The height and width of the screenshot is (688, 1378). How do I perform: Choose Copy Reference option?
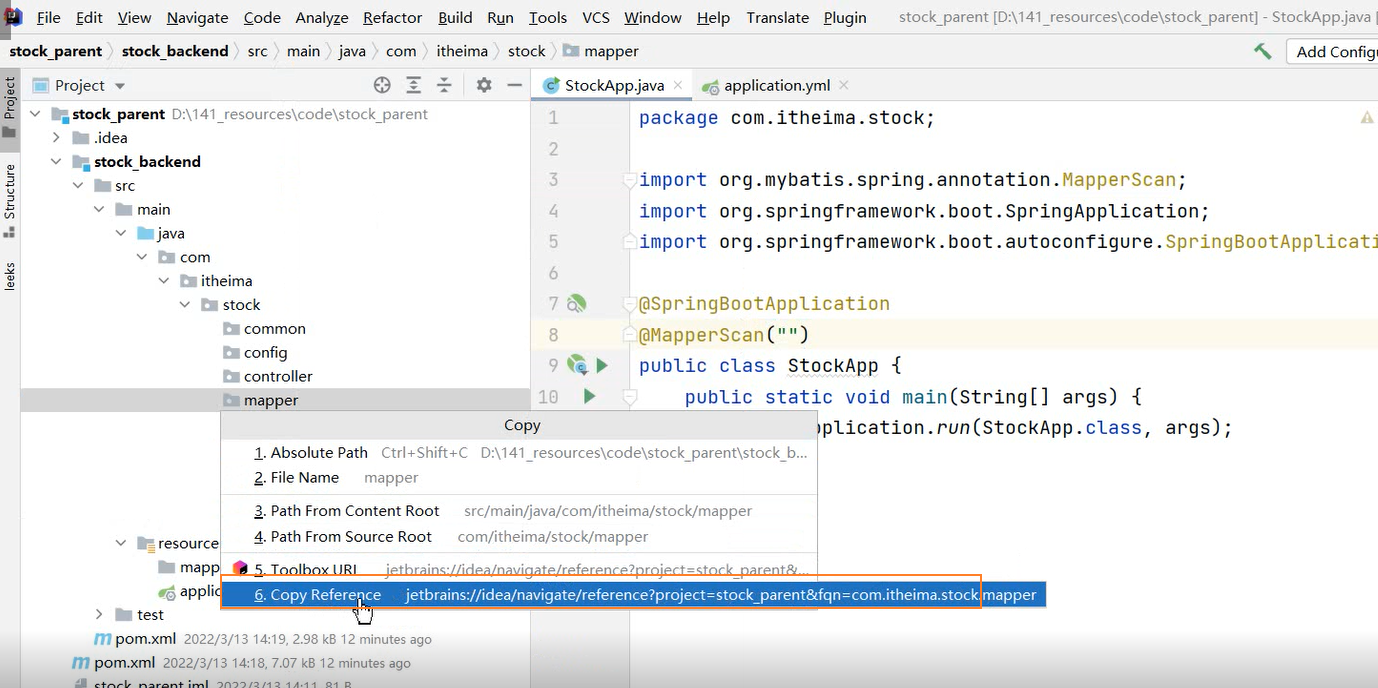click(x=634, y=595)
